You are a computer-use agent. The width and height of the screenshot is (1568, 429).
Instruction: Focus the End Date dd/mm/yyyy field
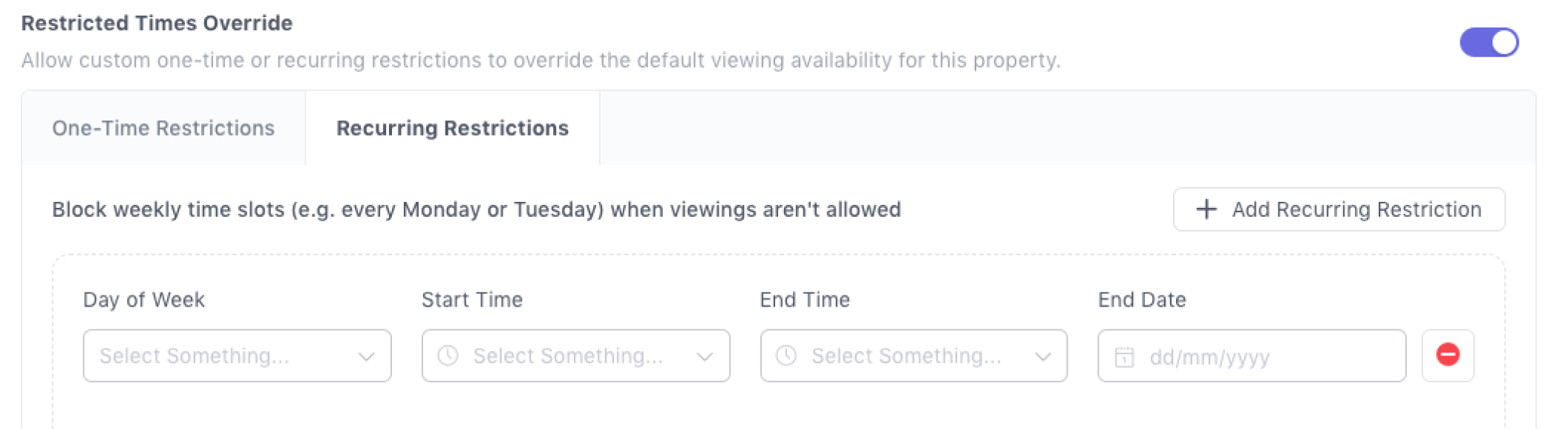[x=1262, y=357]
